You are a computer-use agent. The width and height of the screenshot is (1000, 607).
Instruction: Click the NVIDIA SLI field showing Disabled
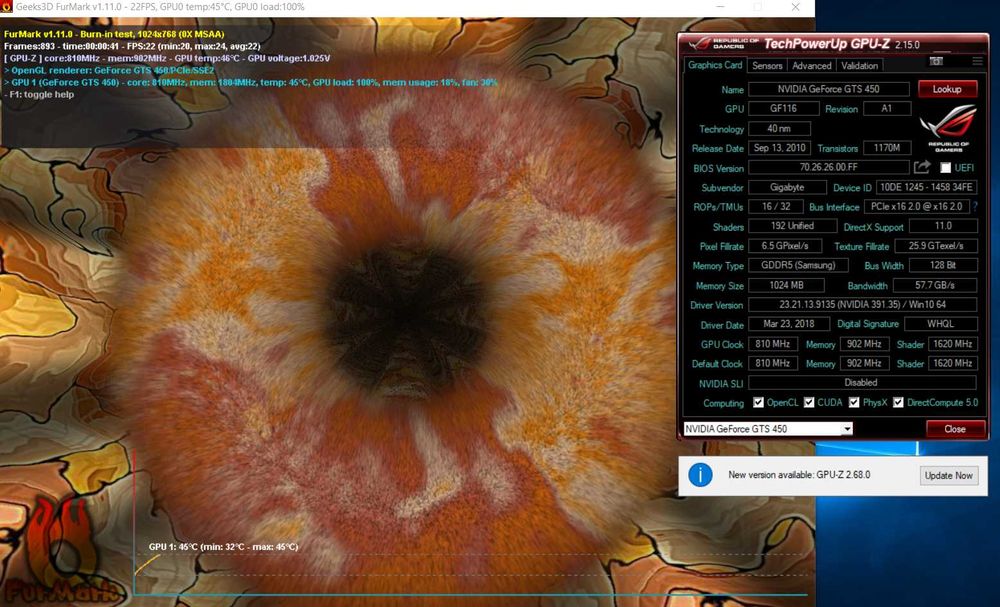click(x=862, y=383)
